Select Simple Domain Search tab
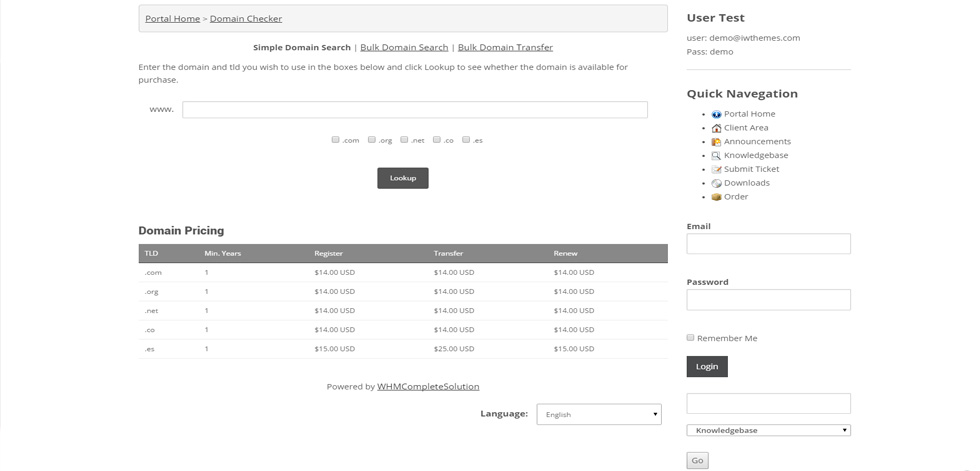 pyautogui.click(x=302, y=47)
